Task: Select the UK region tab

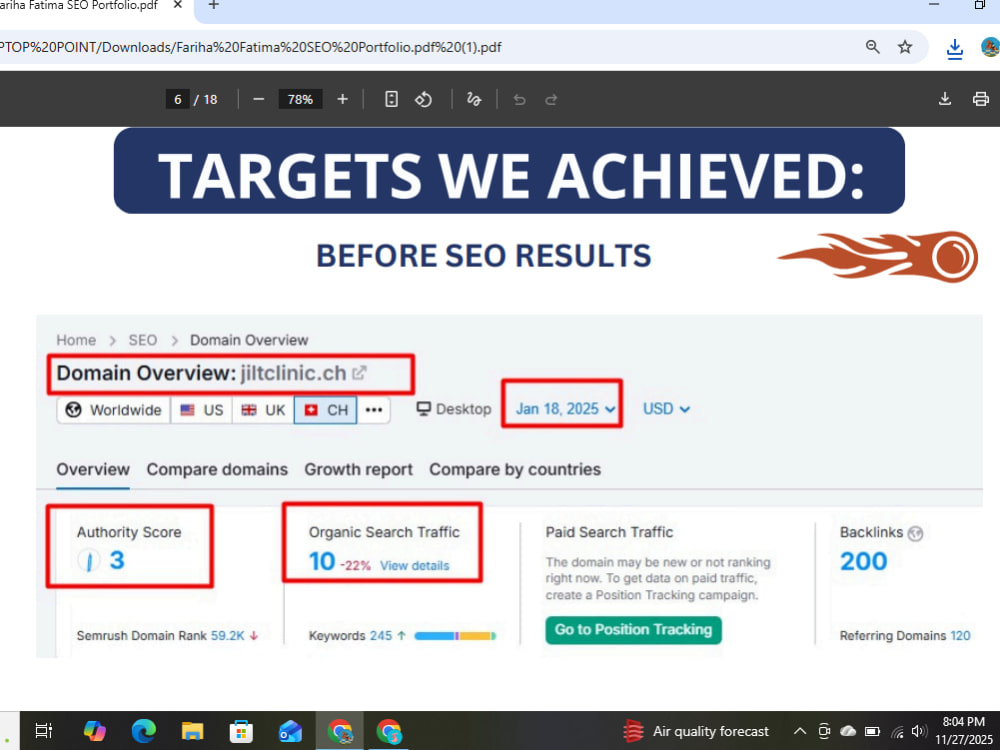Action: pyautogui.click(x=263, y=409)
